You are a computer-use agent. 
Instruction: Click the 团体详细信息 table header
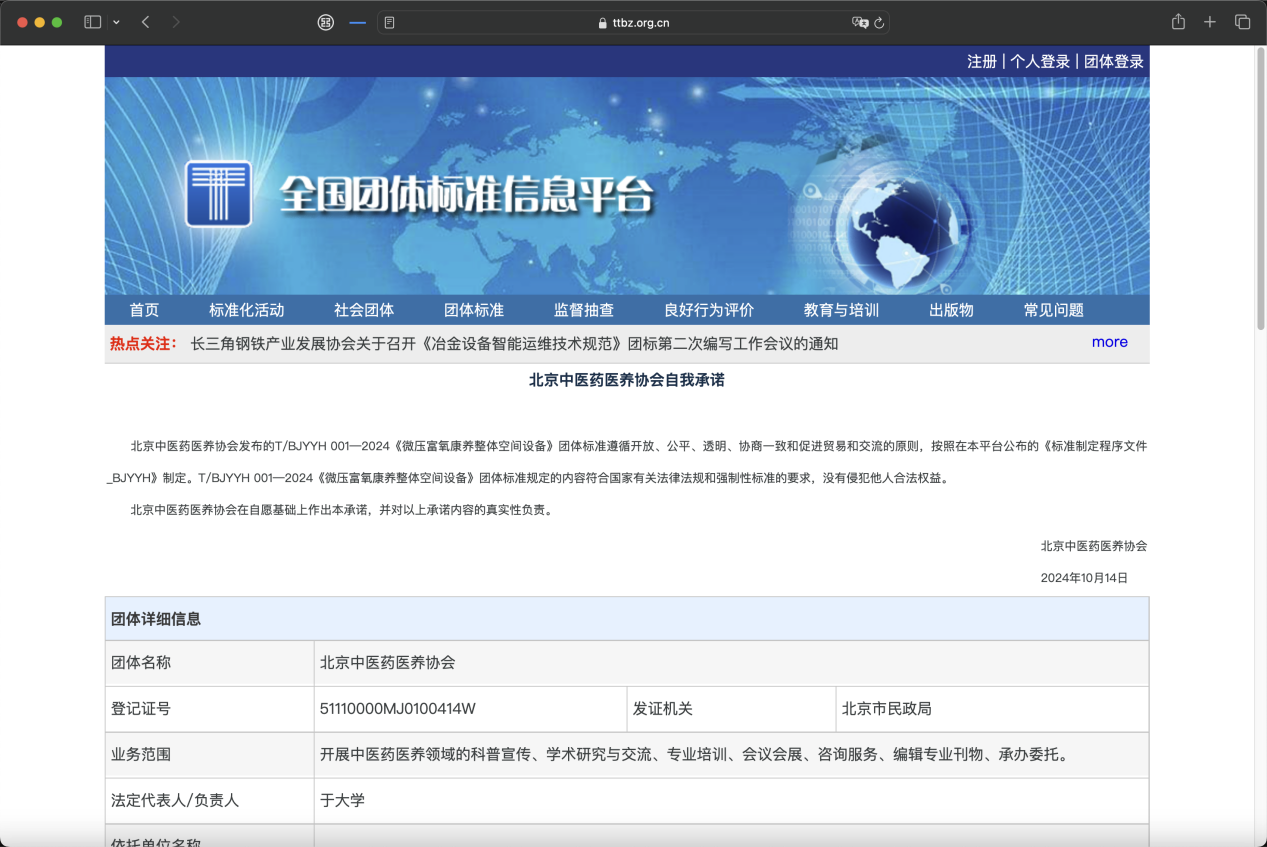tap(627, 619)
